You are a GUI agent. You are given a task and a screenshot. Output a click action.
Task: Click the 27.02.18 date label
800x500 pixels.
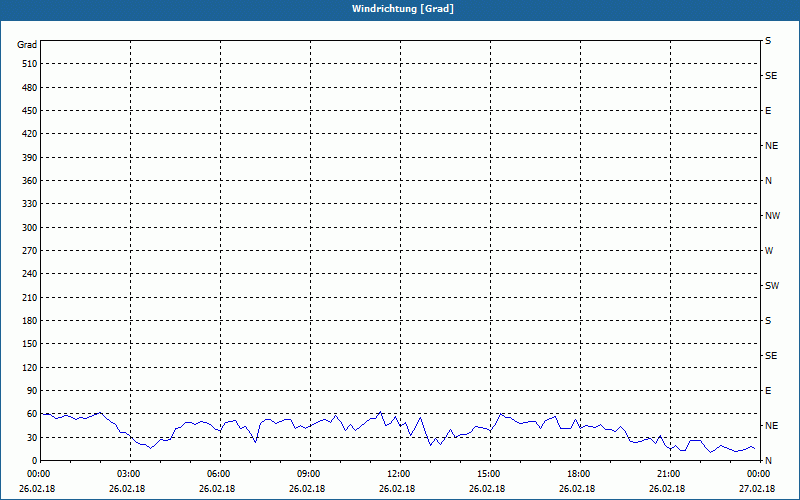pyautogui.click(x=757, y=489)
